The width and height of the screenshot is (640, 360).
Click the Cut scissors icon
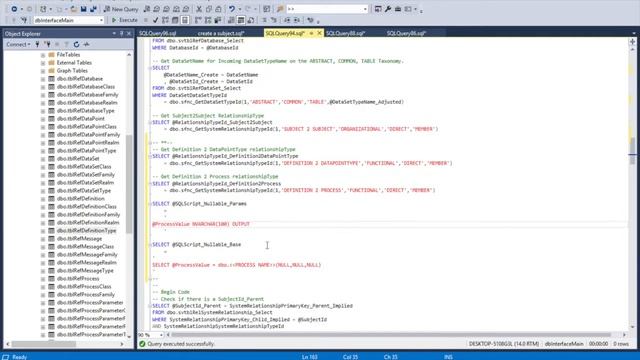[x=199, y=9]
